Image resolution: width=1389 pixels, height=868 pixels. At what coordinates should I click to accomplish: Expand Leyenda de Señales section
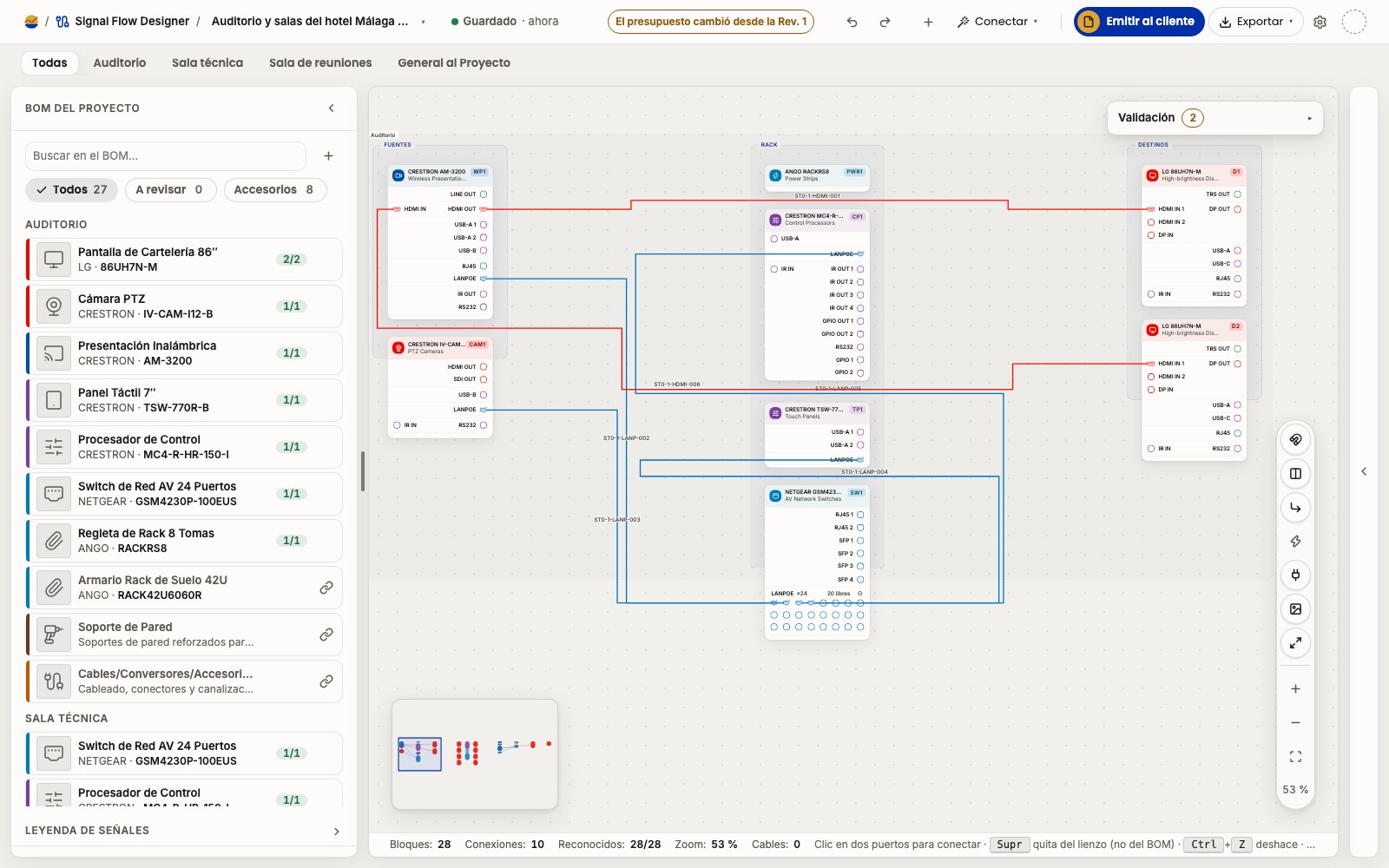pyautogui.click(x=183, y=831)
